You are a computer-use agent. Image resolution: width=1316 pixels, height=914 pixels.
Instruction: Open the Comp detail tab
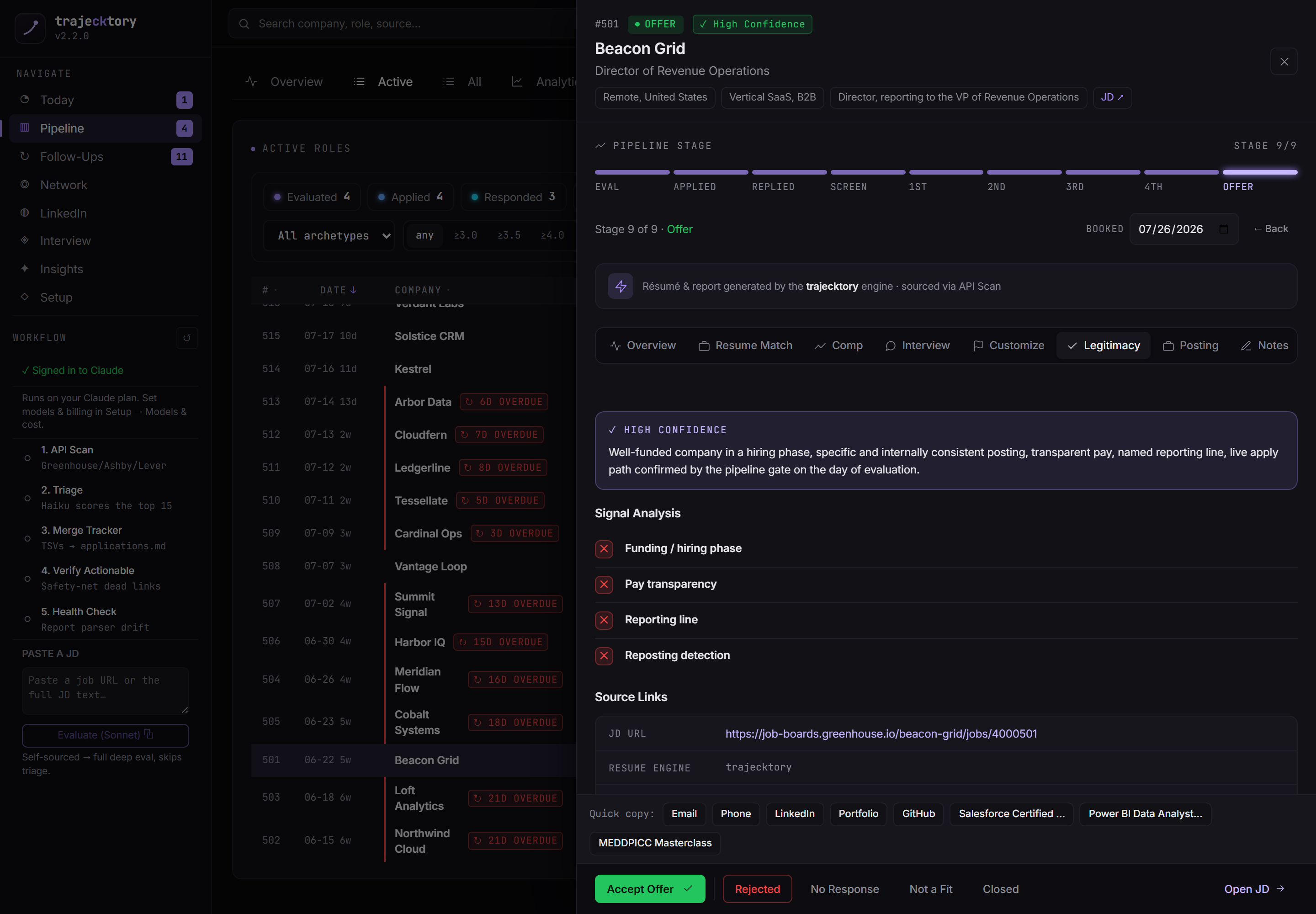coord(838,345)
